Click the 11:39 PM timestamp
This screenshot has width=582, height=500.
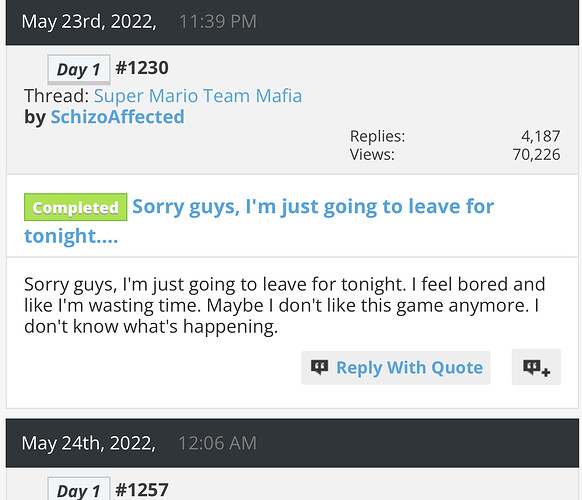pyautogui.click(x=218, y=22)
